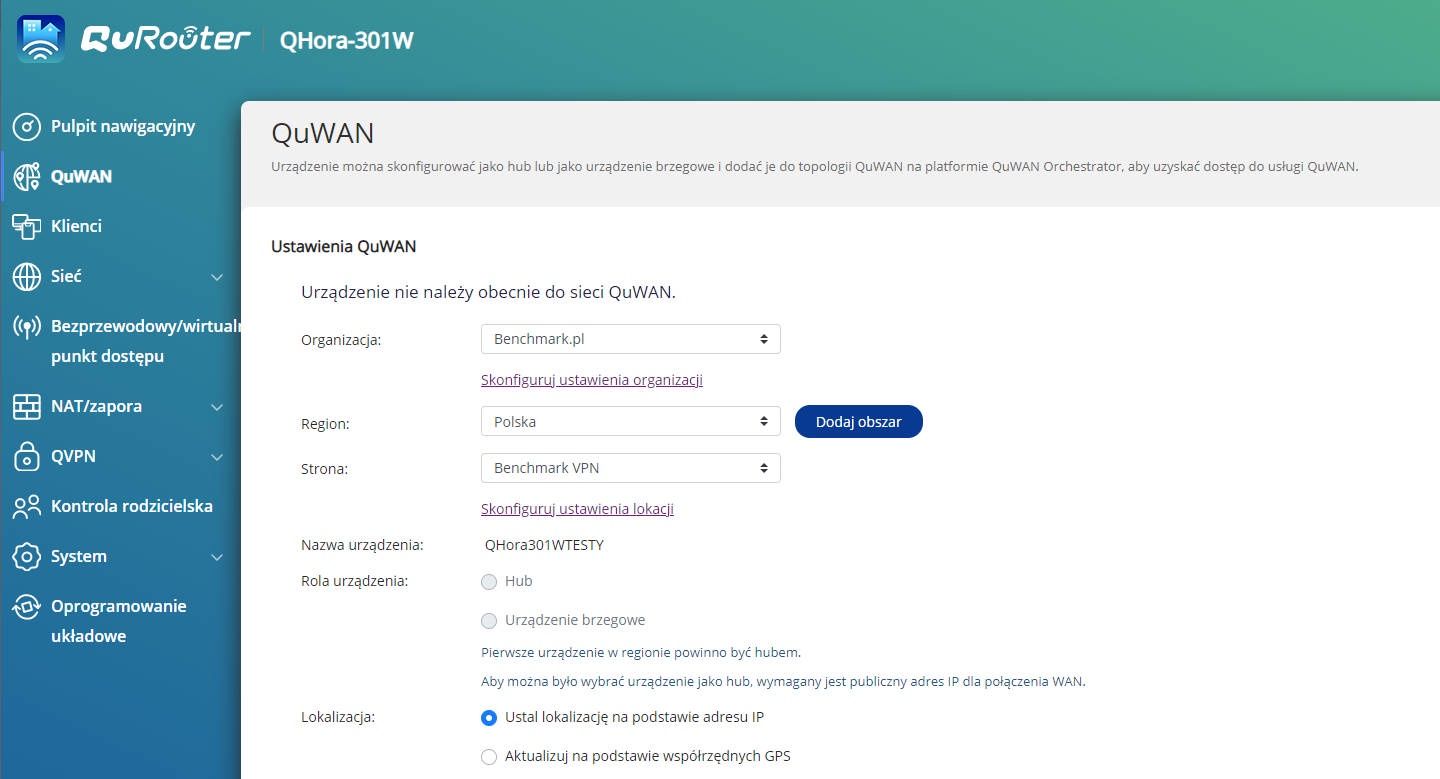
Task: Expand the Sieć submenu chevron
Action: 217,277
